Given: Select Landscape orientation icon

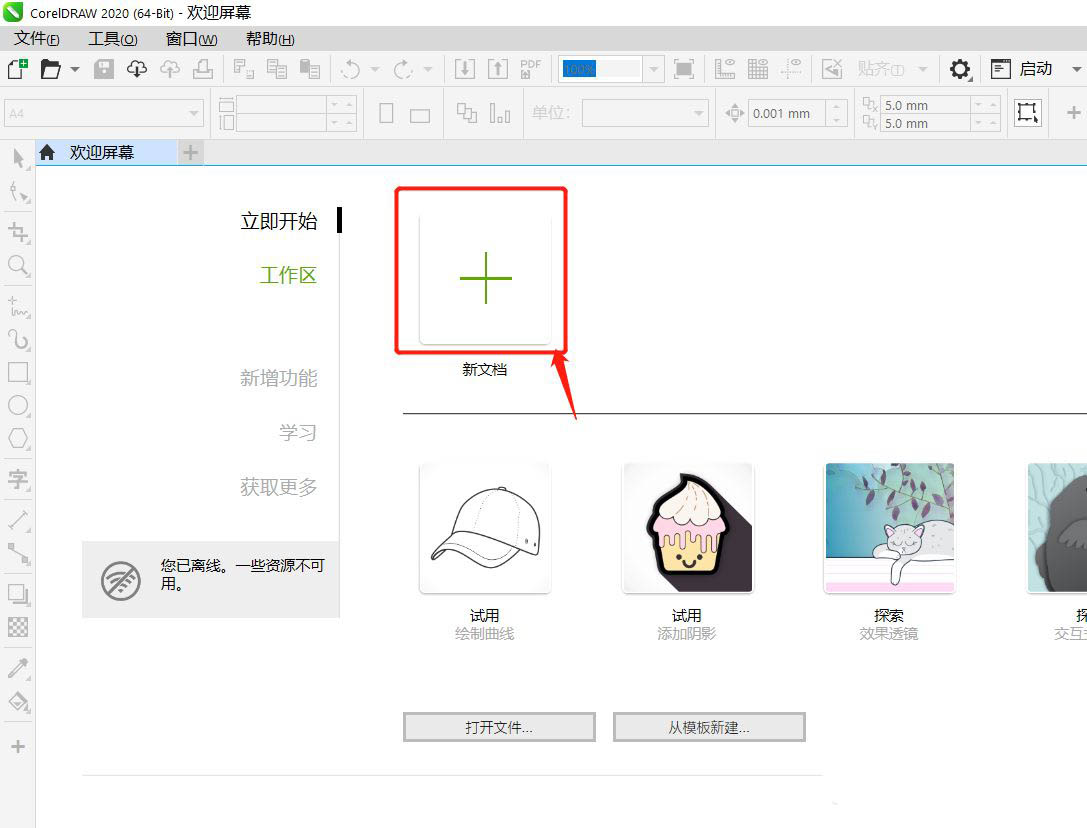Looking at the screenshot, I should [x=420, y=115].
